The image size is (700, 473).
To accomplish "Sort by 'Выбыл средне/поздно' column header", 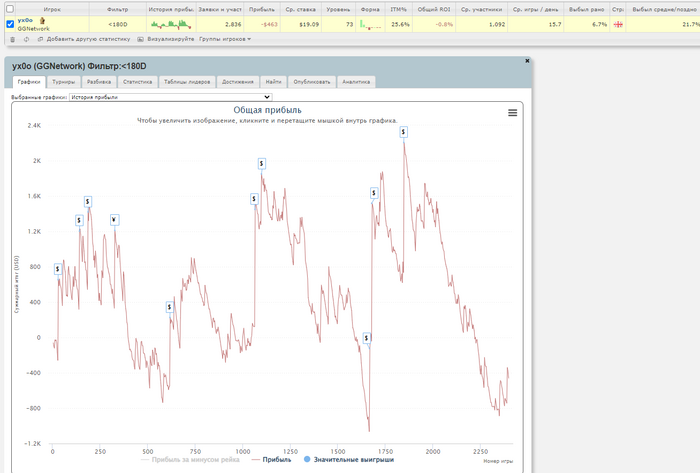I will (663, 9).
